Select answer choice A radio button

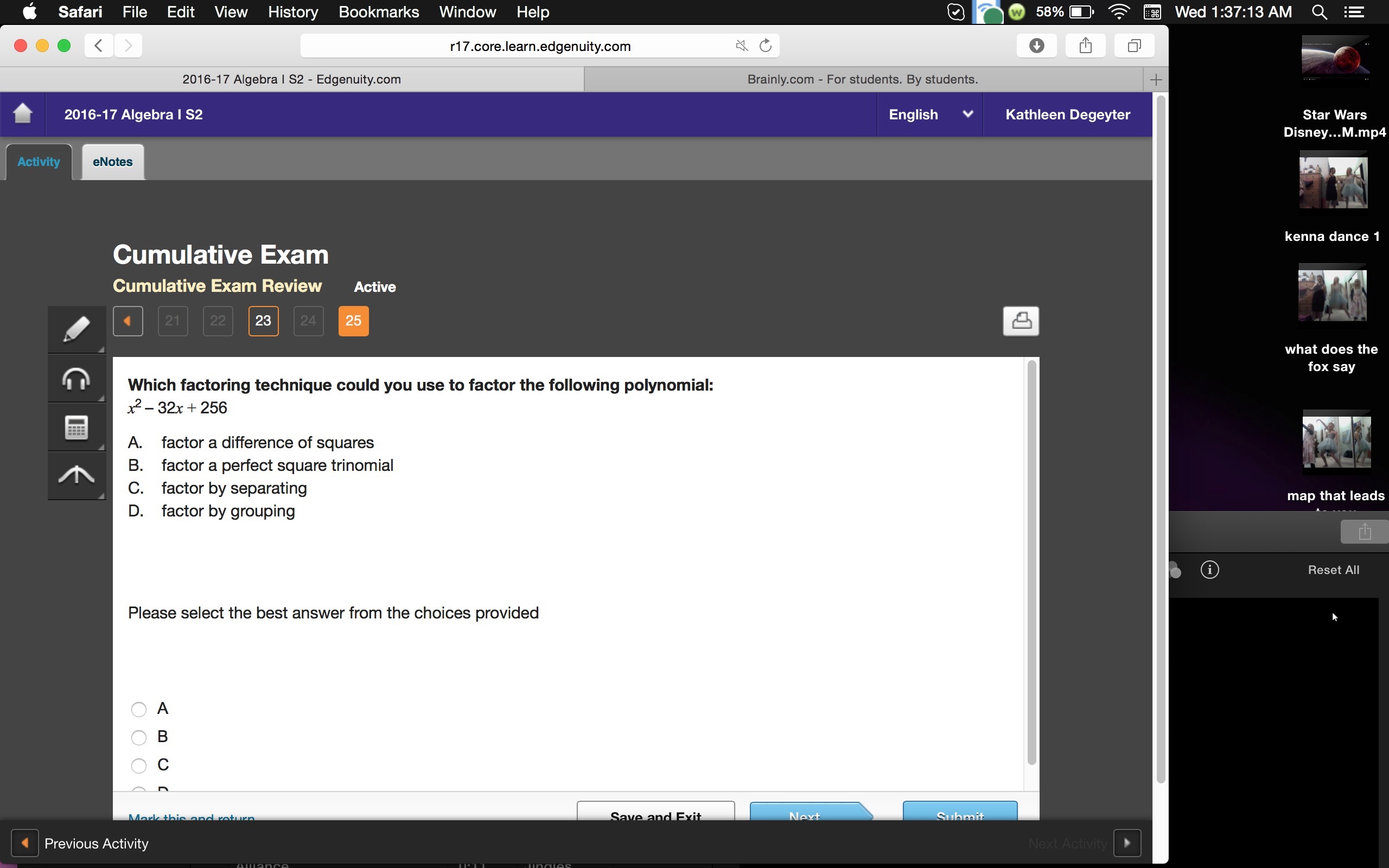coord(139,710)
